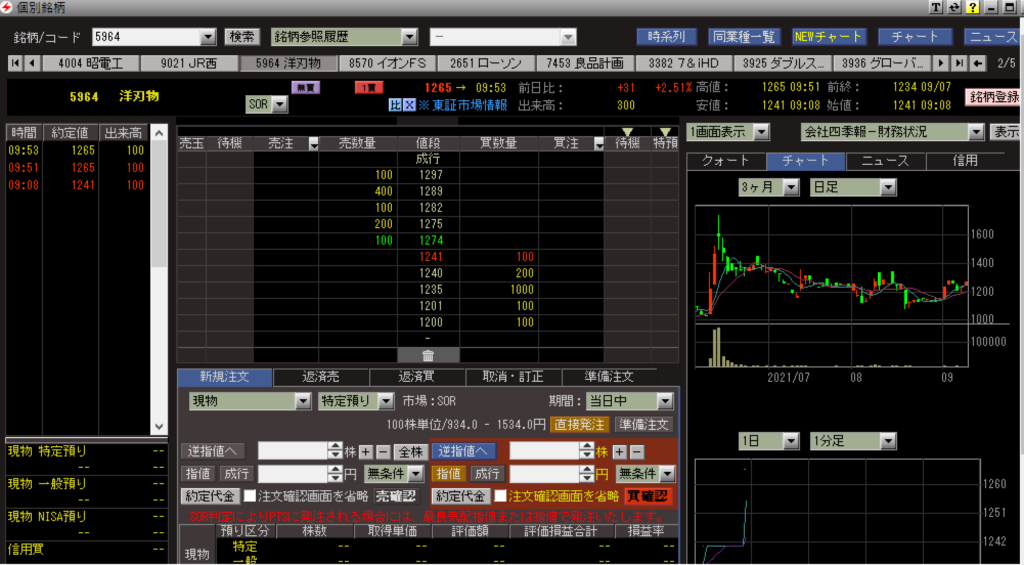Expand the 3ヶ月 chart period dropdown
This screenshot has width=1024, height=565.
[x=768, y=187]
